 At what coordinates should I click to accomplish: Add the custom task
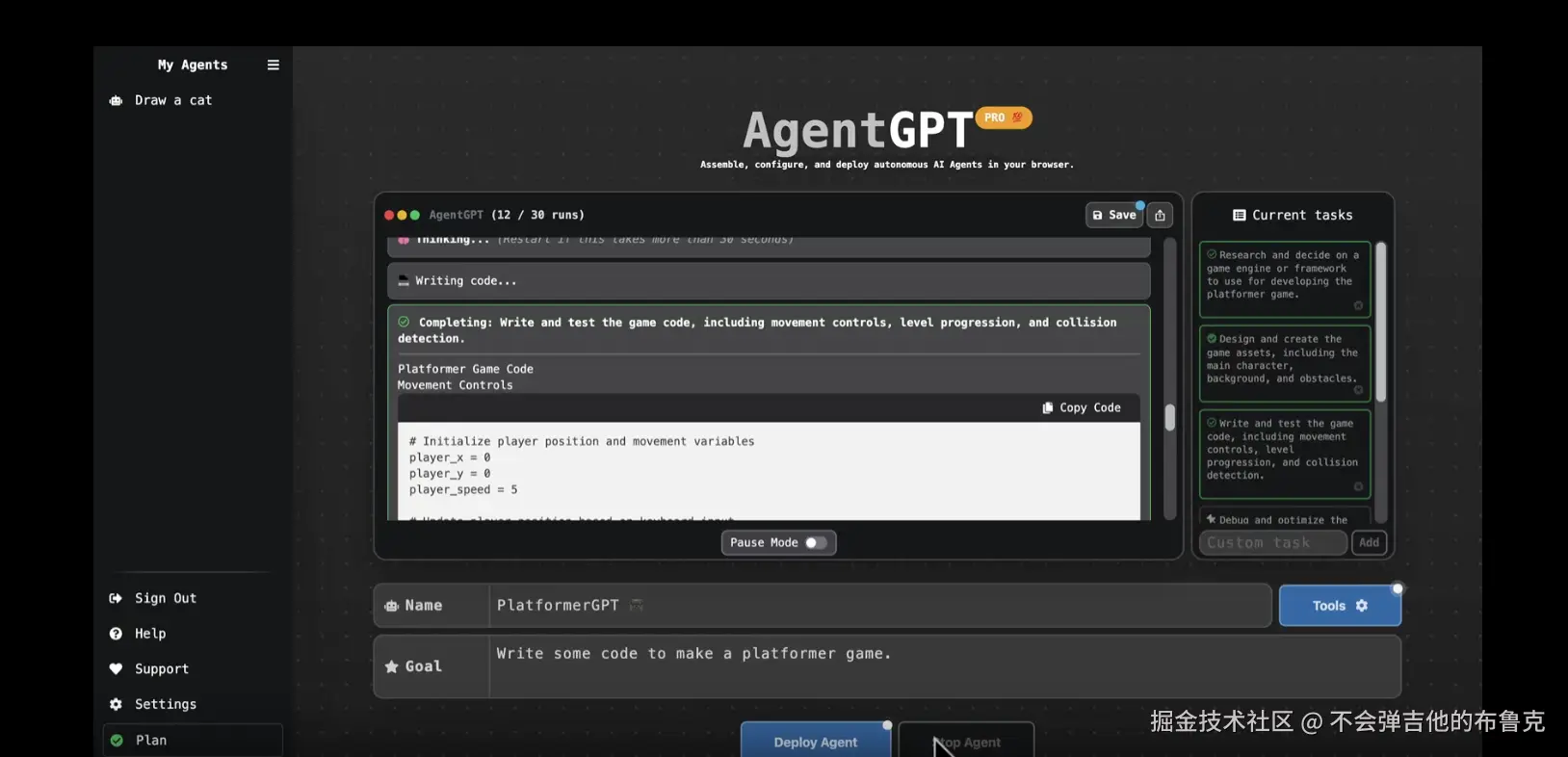point(1369,542)
